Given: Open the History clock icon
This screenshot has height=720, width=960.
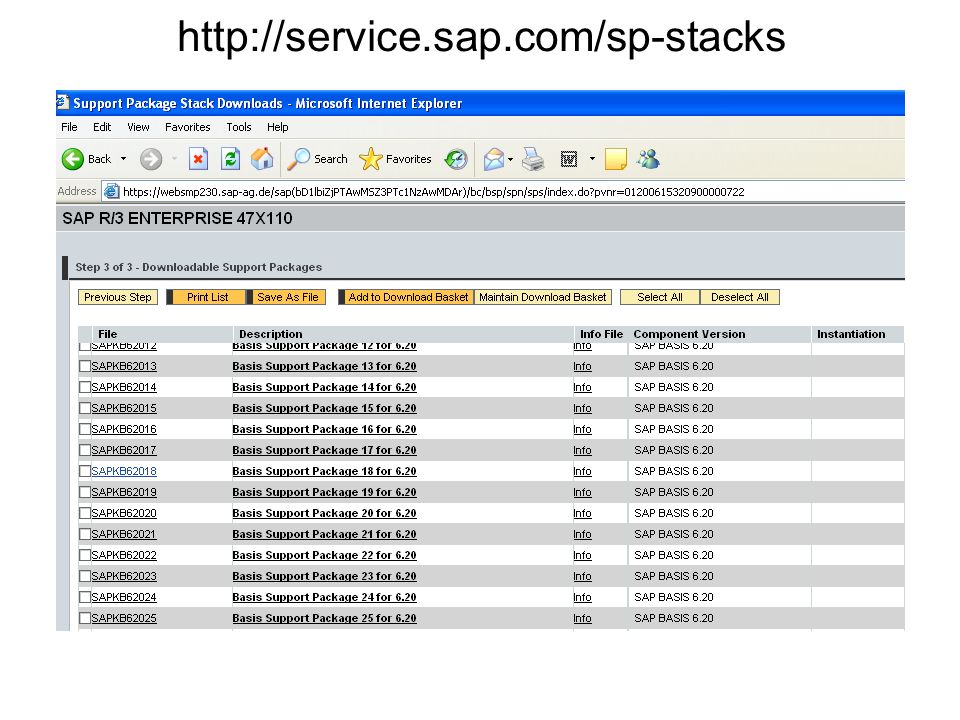Looking at the screenshot, I should tap(456, 159).
